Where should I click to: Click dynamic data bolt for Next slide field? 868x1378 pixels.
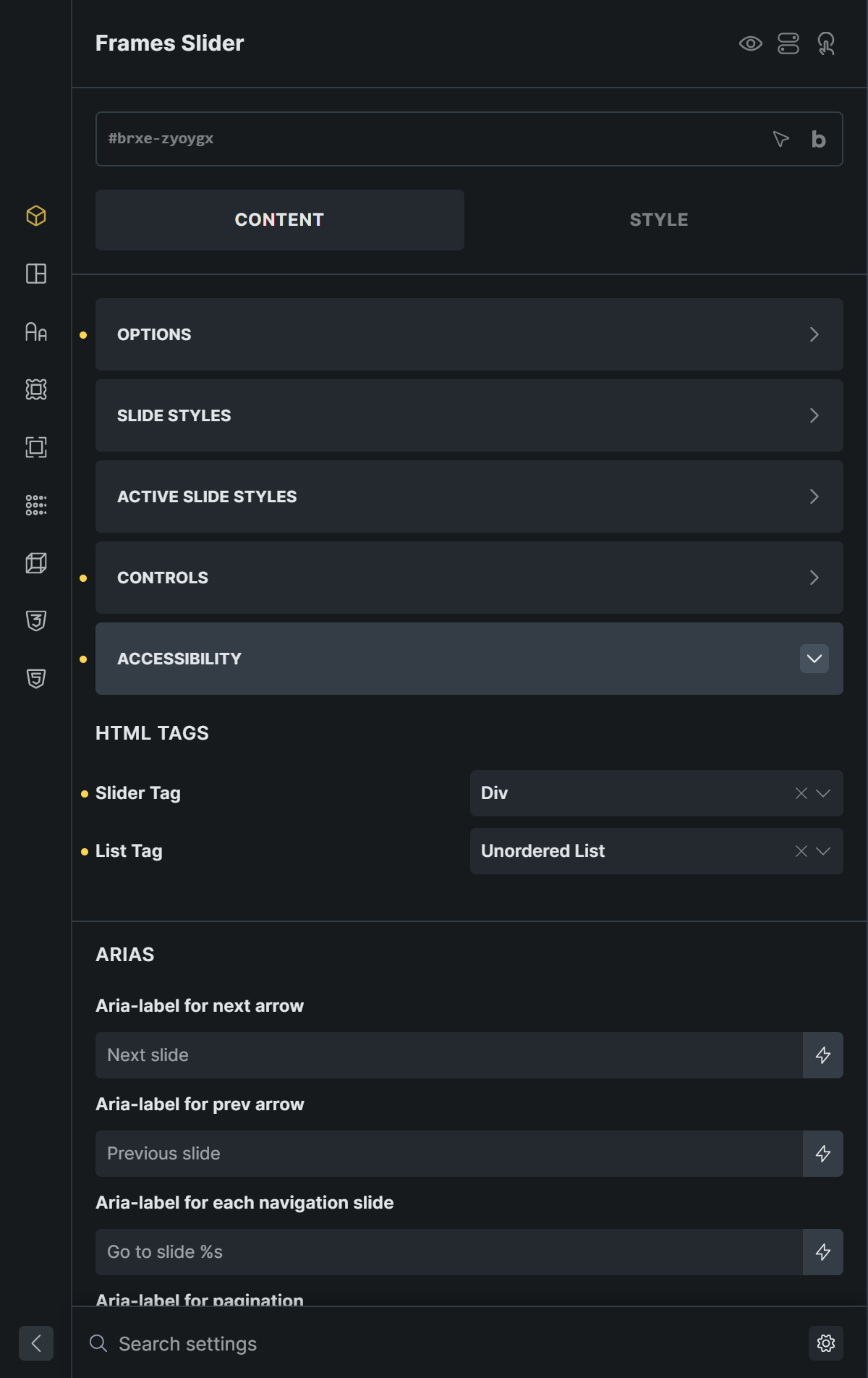point(823,1055)
